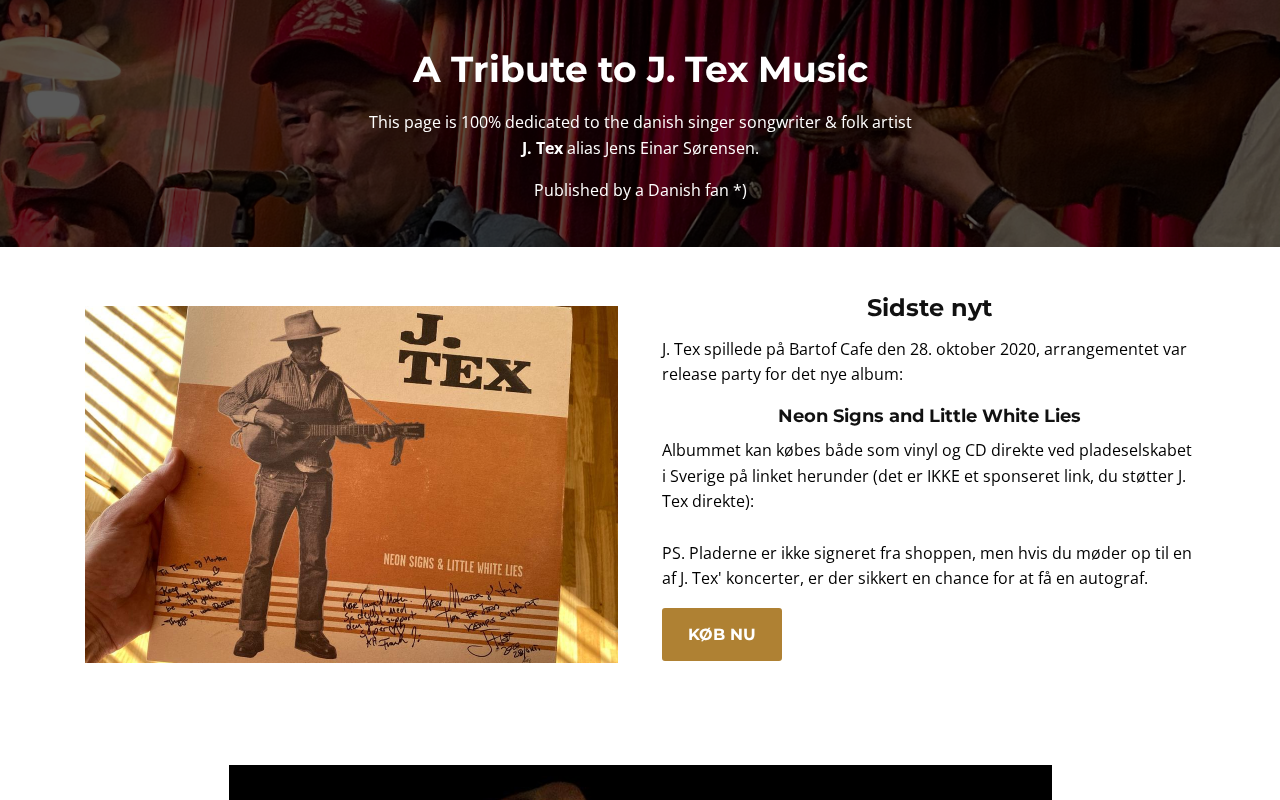Open the signed J. Tex album cover image

(351, 484)
